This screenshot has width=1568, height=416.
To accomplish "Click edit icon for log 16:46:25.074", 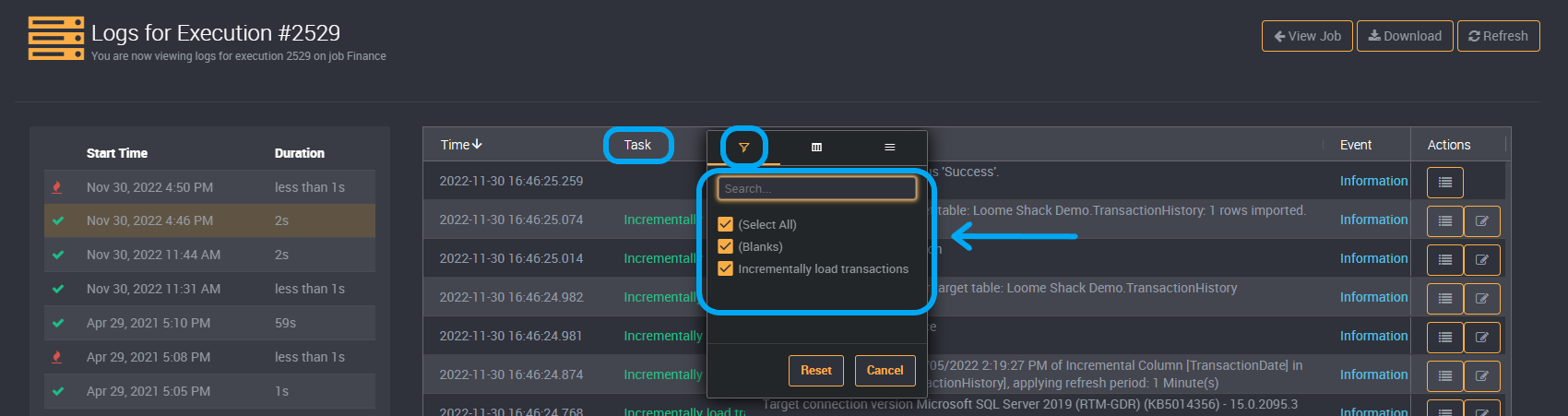I will (x=1482, y=221).
